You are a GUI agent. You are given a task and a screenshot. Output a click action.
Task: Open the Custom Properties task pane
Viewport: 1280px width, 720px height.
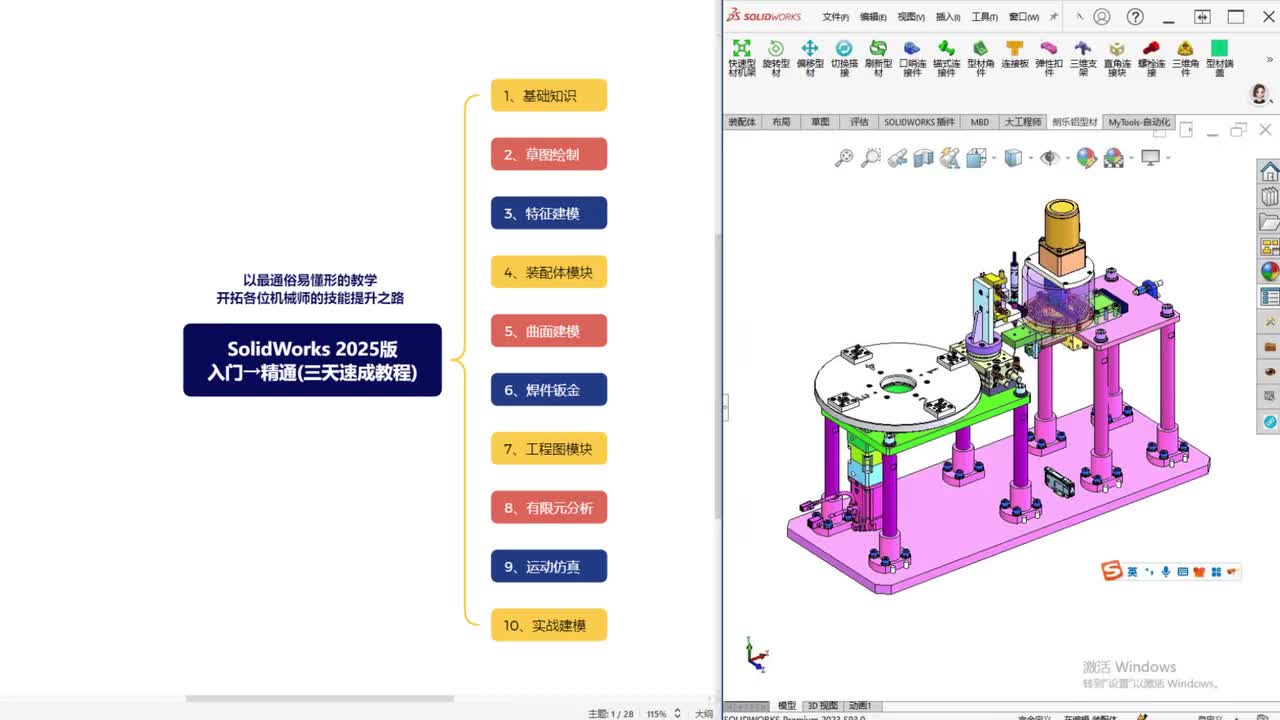pyautogui.click(x=1270, y=297)
